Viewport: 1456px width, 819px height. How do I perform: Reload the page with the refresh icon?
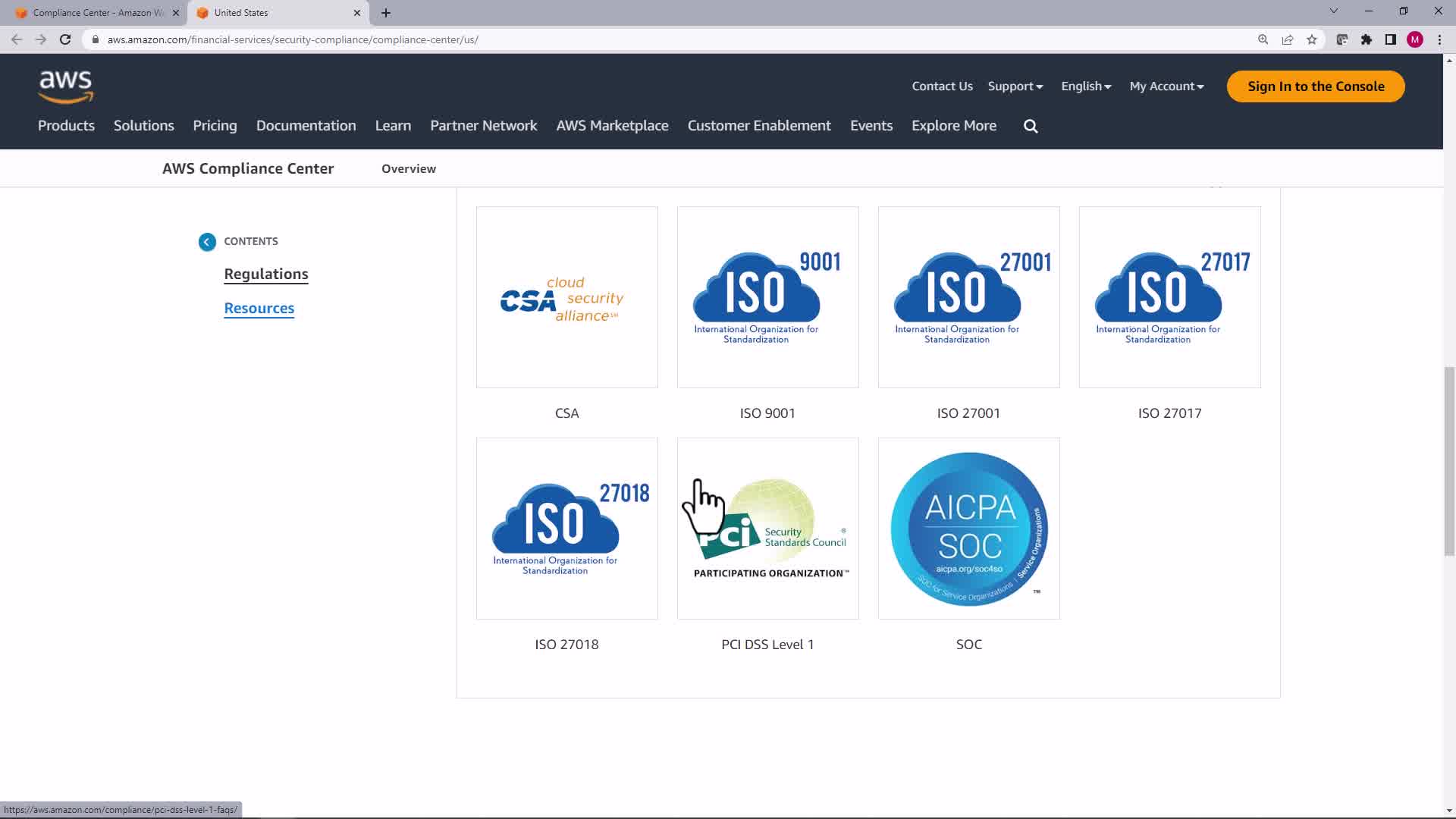coord(65,39)
